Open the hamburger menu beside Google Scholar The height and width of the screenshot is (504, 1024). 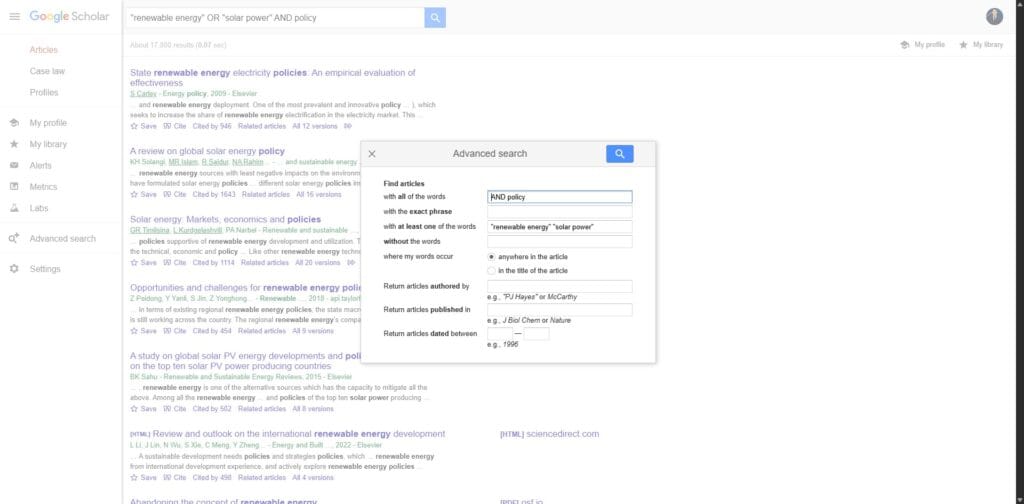click(x=14, y=17)
